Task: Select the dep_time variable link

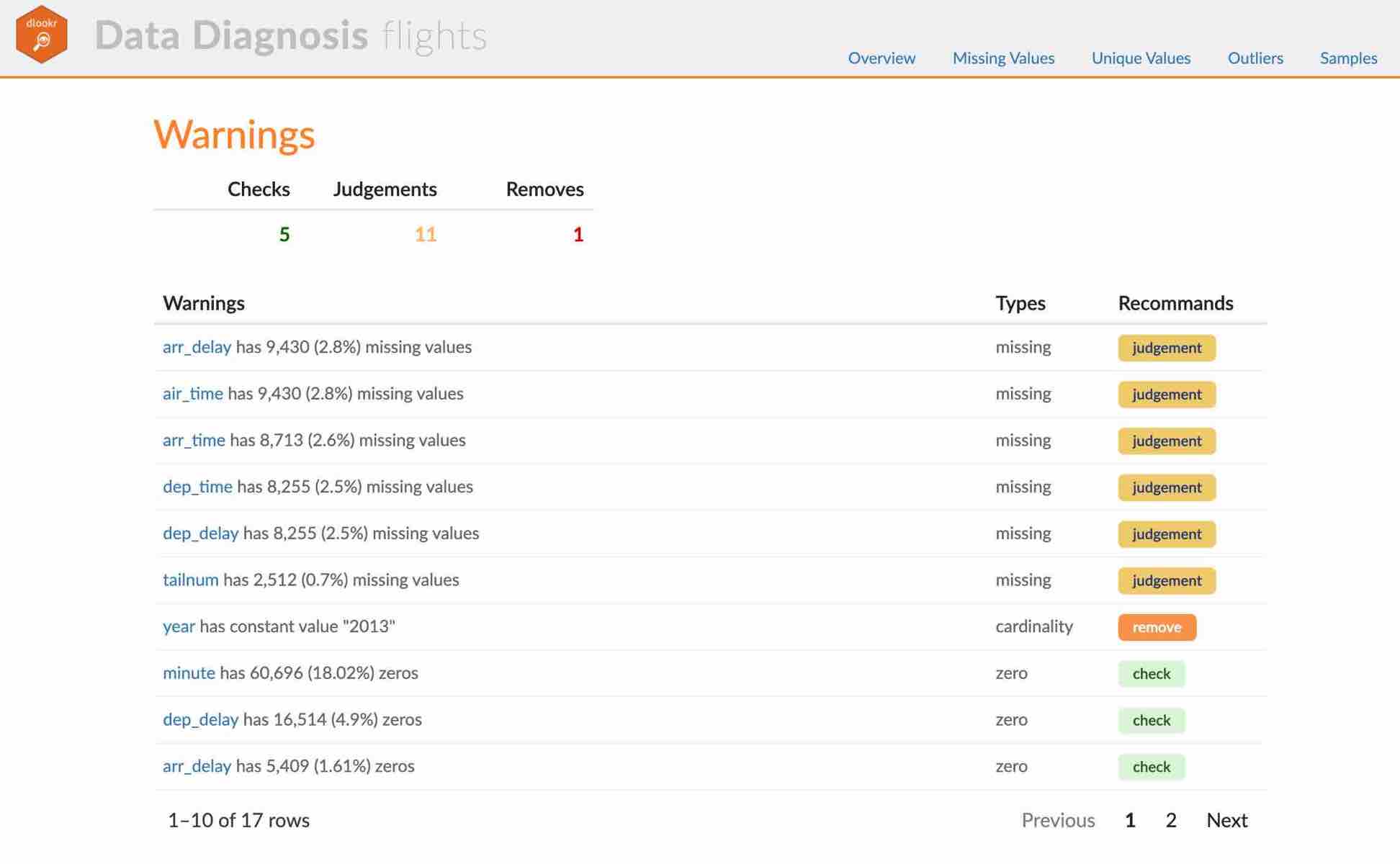Action: tap(197, 487)
